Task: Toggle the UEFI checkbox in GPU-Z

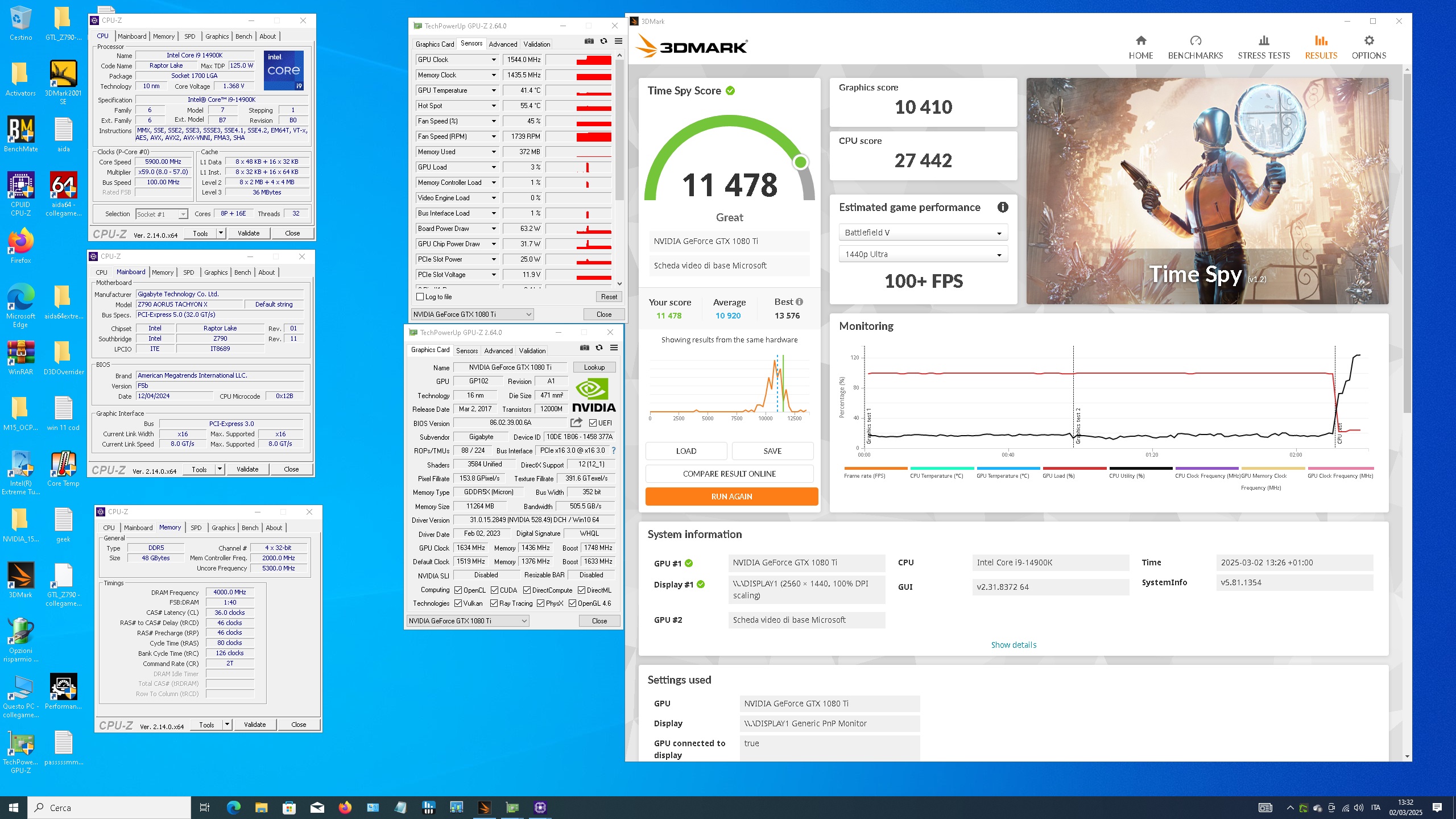Action: click(x=593, y=423)
